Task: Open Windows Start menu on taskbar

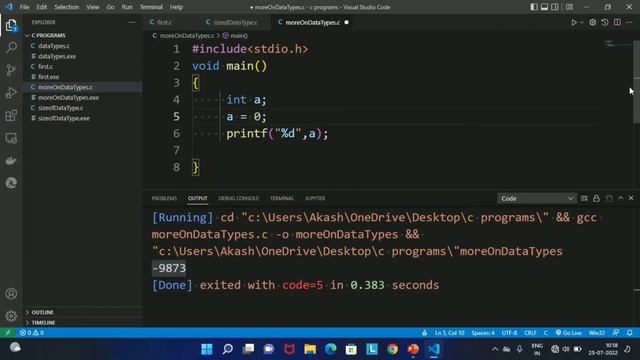Action: point(207,349)
